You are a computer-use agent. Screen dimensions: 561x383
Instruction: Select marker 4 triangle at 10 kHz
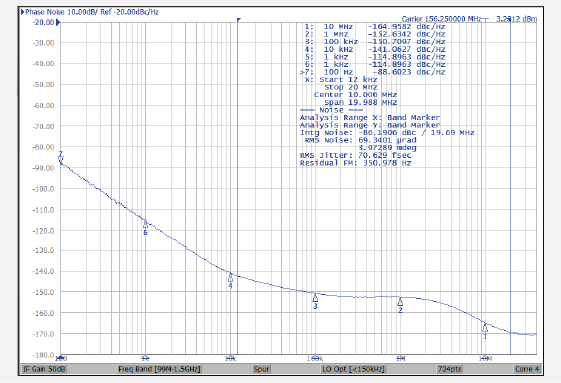pos(230,277)
